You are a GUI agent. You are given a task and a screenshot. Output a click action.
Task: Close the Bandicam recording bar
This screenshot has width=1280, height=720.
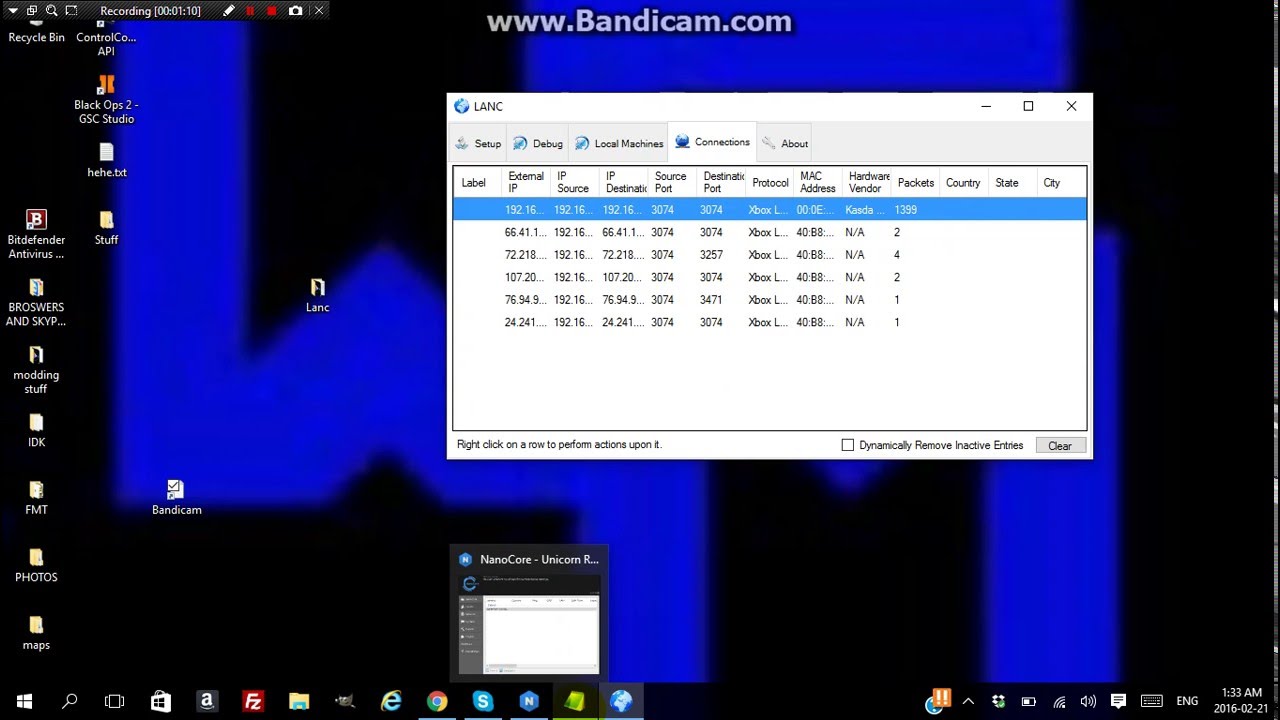[320, 10]
